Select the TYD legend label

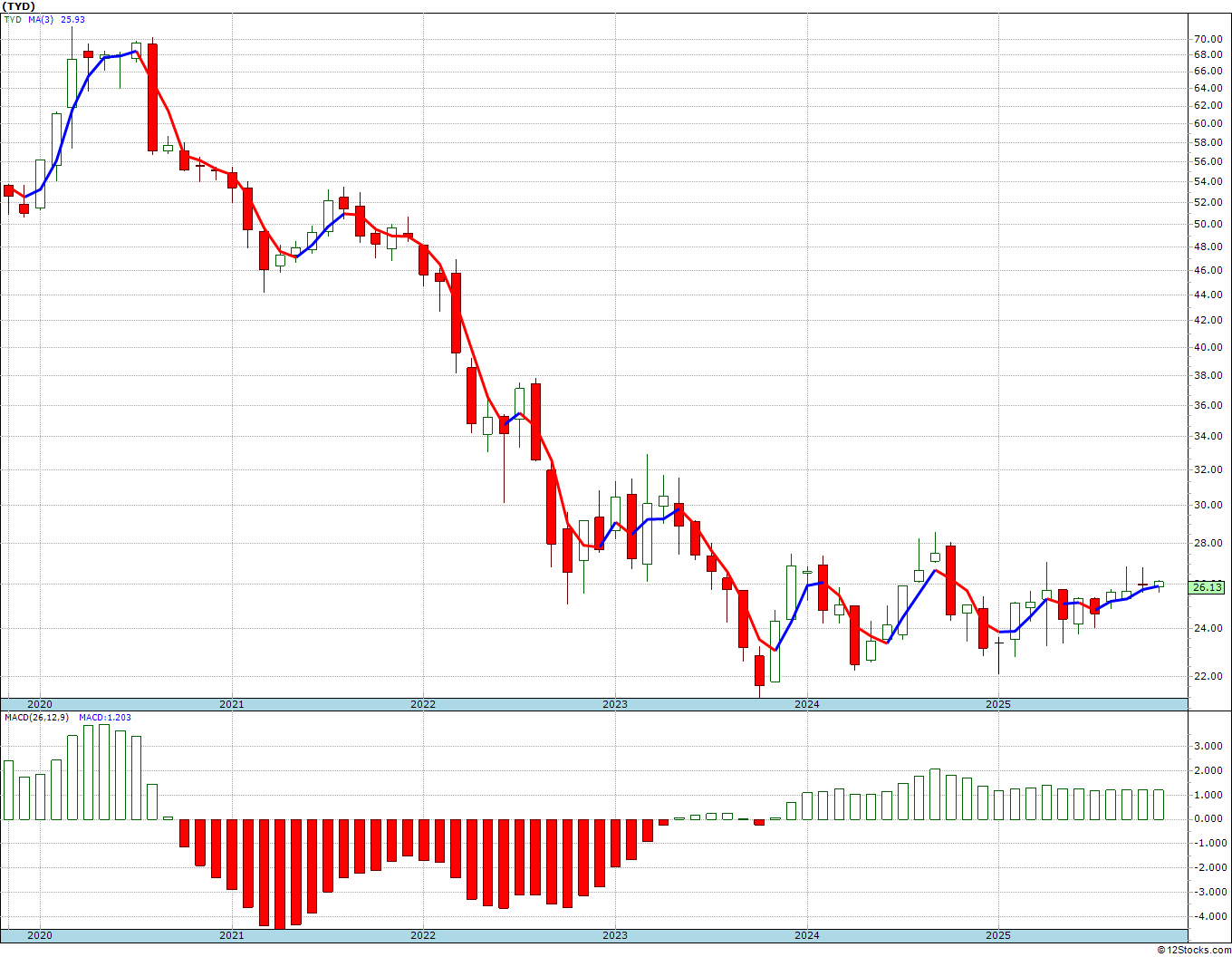click(x=13, y=19)
